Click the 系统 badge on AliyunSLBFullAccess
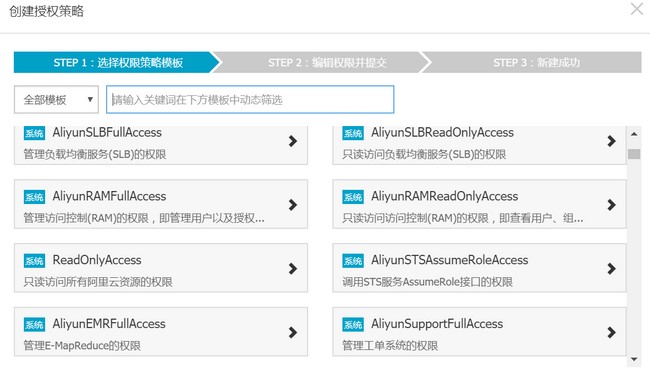650x372 pixels. 34,133
